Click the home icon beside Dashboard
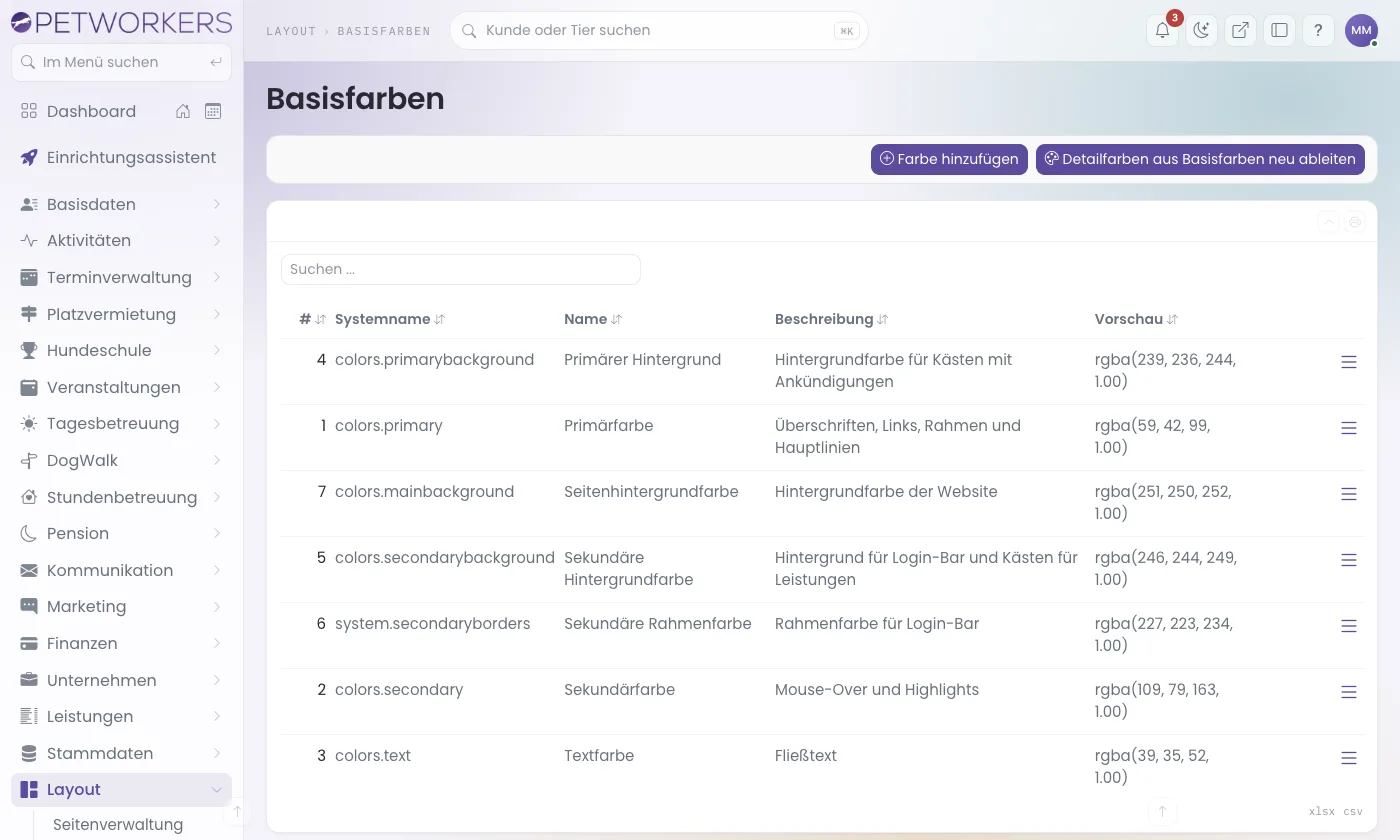Screen dimensions: 1400x840 (x=183, y=111)
